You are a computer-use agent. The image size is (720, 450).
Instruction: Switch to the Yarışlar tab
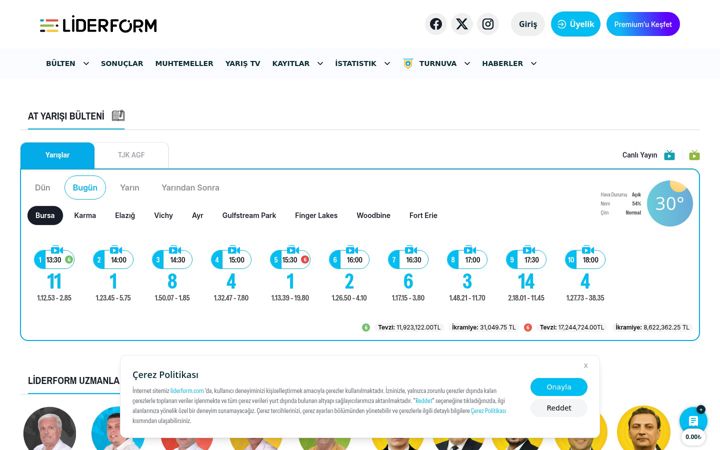(x=57, y=155)
